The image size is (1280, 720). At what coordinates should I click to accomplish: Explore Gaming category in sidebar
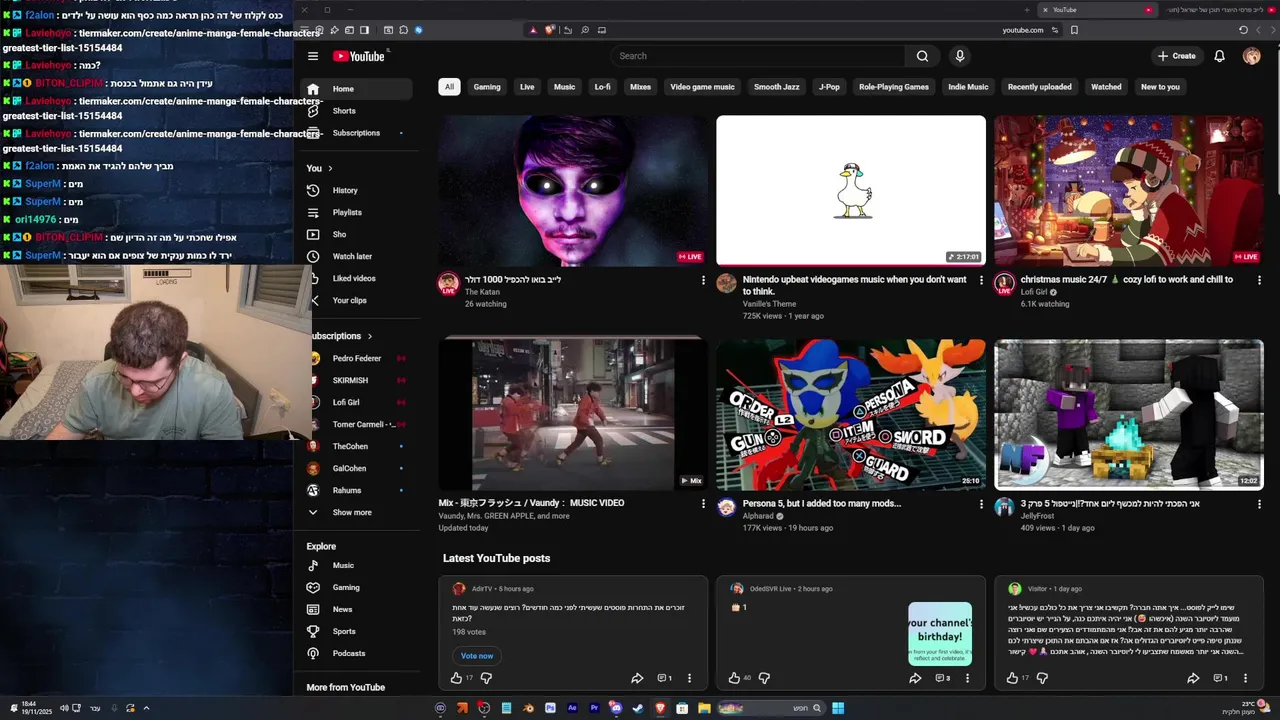coord(357,587)
